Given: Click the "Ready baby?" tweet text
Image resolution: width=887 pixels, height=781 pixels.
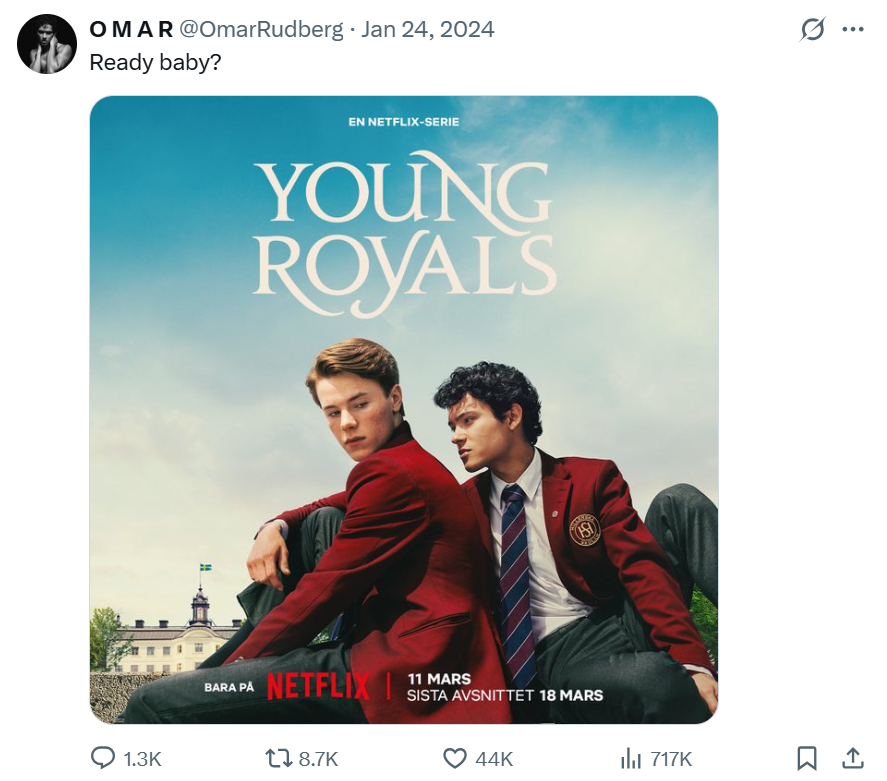Looking at the screenshot, I should 155,62.
